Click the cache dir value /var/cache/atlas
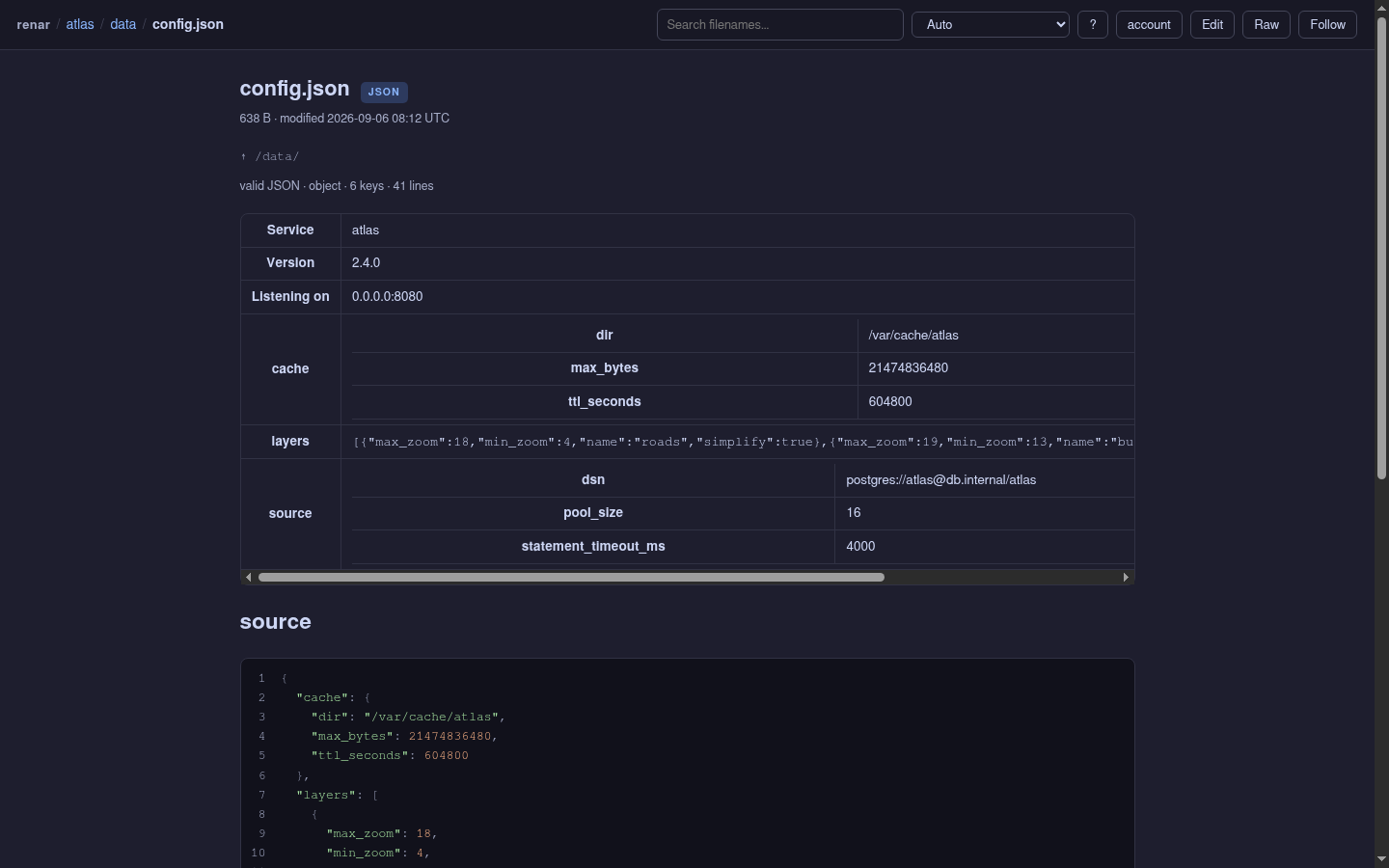Screen dimensions: 1389x868 [x=913, y=336]
